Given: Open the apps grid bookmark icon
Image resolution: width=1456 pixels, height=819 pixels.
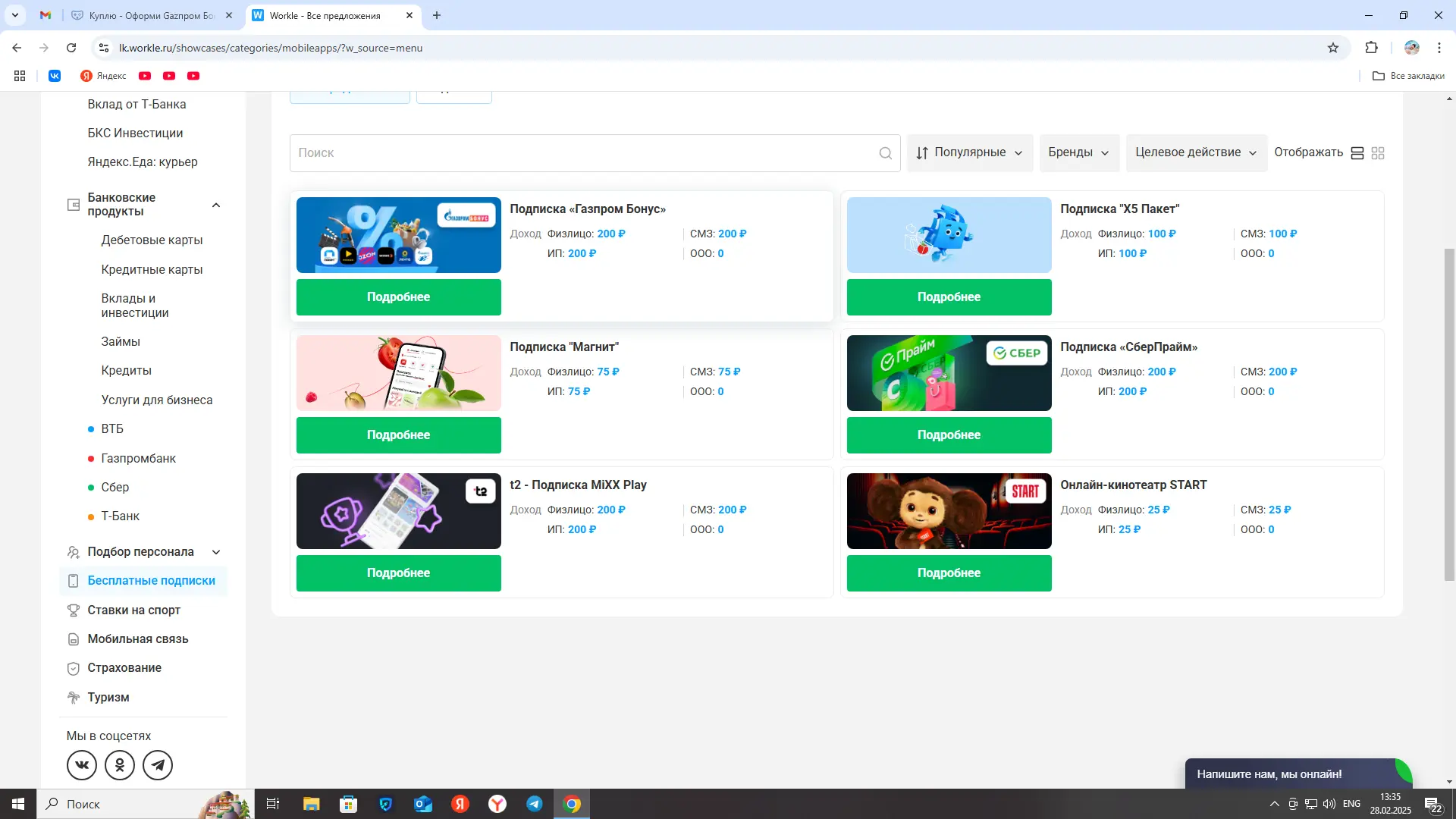Looking at the screenshot, I should (x=20, y=76).
